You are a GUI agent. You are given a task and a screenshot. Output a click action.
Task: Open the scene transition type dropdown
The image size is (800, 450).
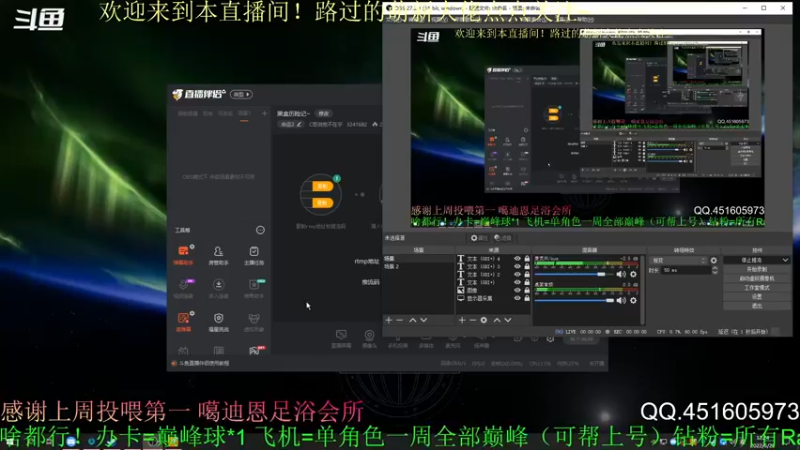click(679, 260)
